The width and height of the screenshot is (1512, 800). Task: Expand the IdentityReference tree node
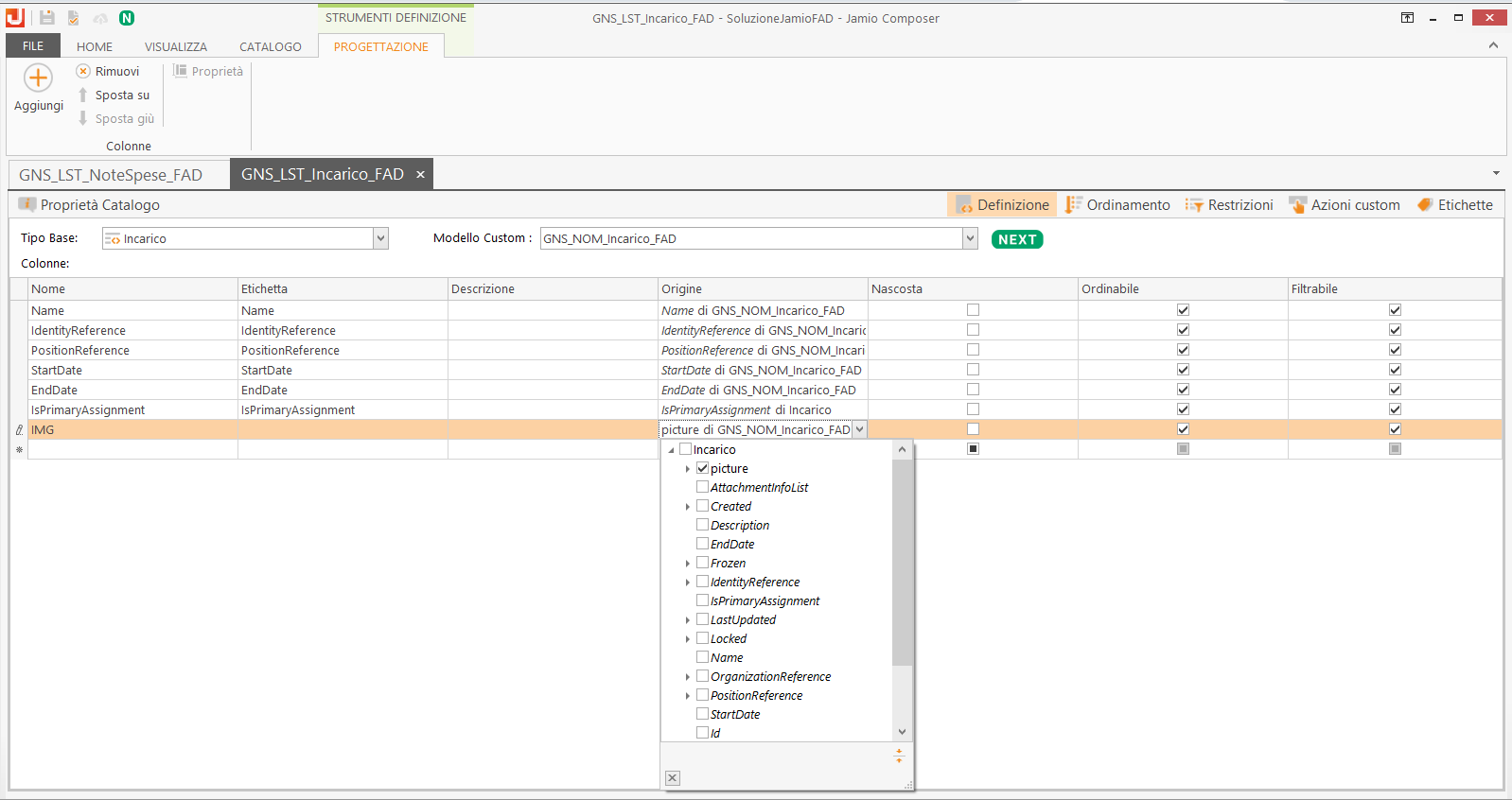(688, 583)
